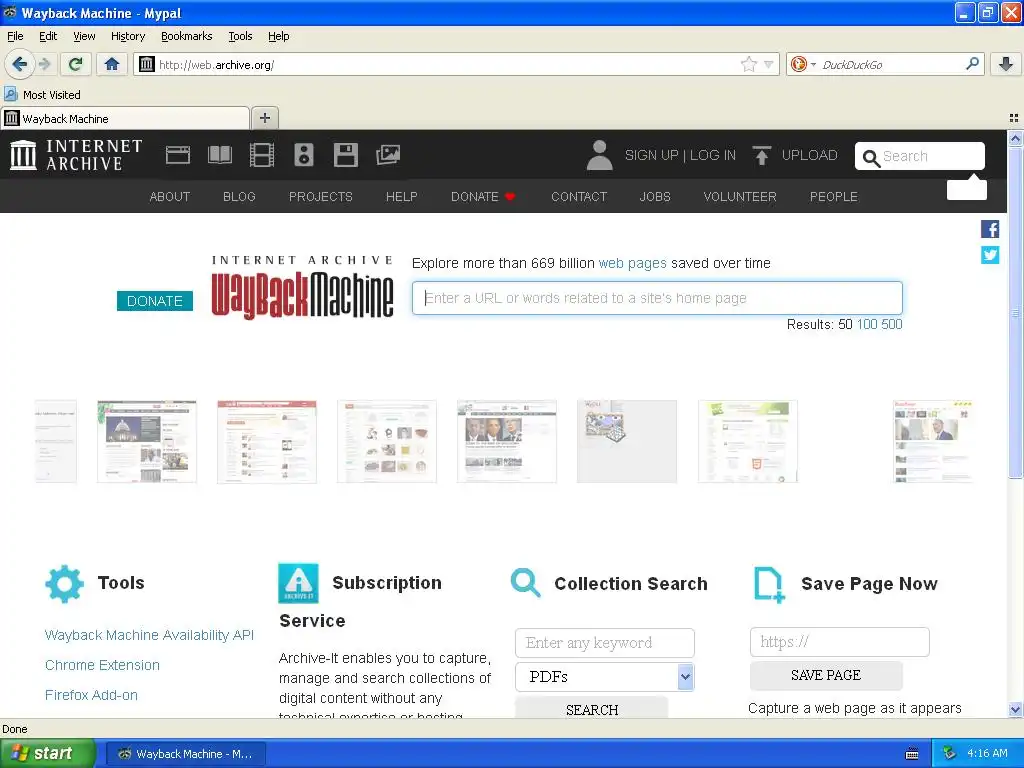Viewport: 1024px width, 768px height.
Task: Set results to 100
Action: 867,325
